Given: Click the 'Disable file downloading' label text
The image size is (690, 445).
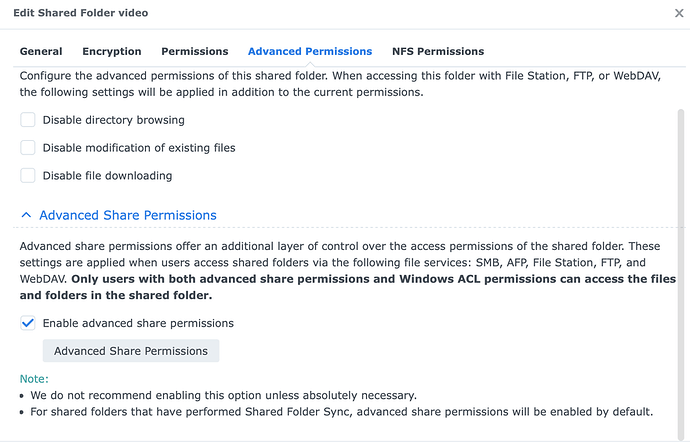Looking at the screenshot, I should pos(107,176).
